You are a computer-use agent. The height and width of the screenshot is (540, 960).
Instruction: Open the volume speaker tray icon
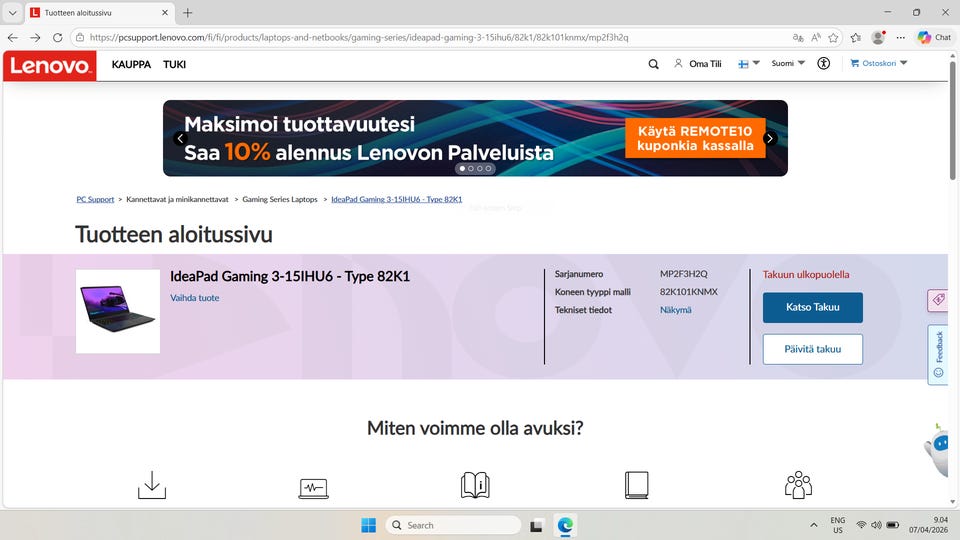[876, 525]
